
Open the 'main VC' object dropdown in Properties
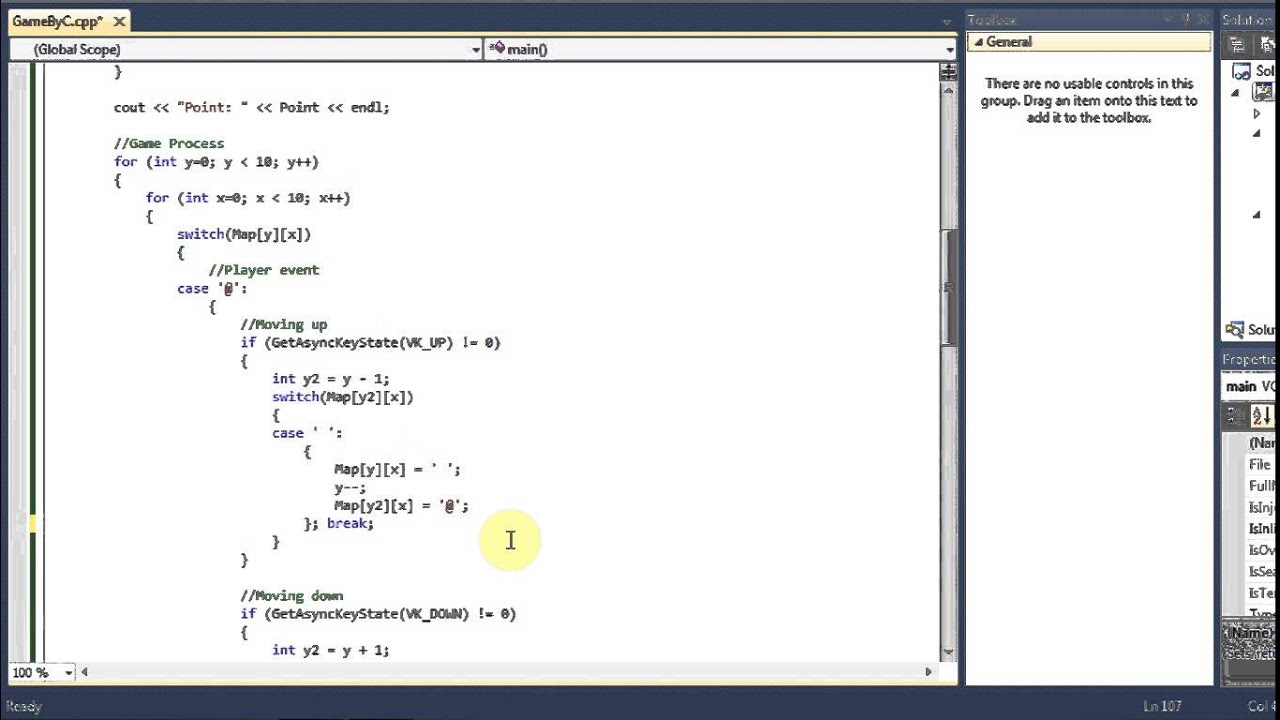pos(1250,386)
